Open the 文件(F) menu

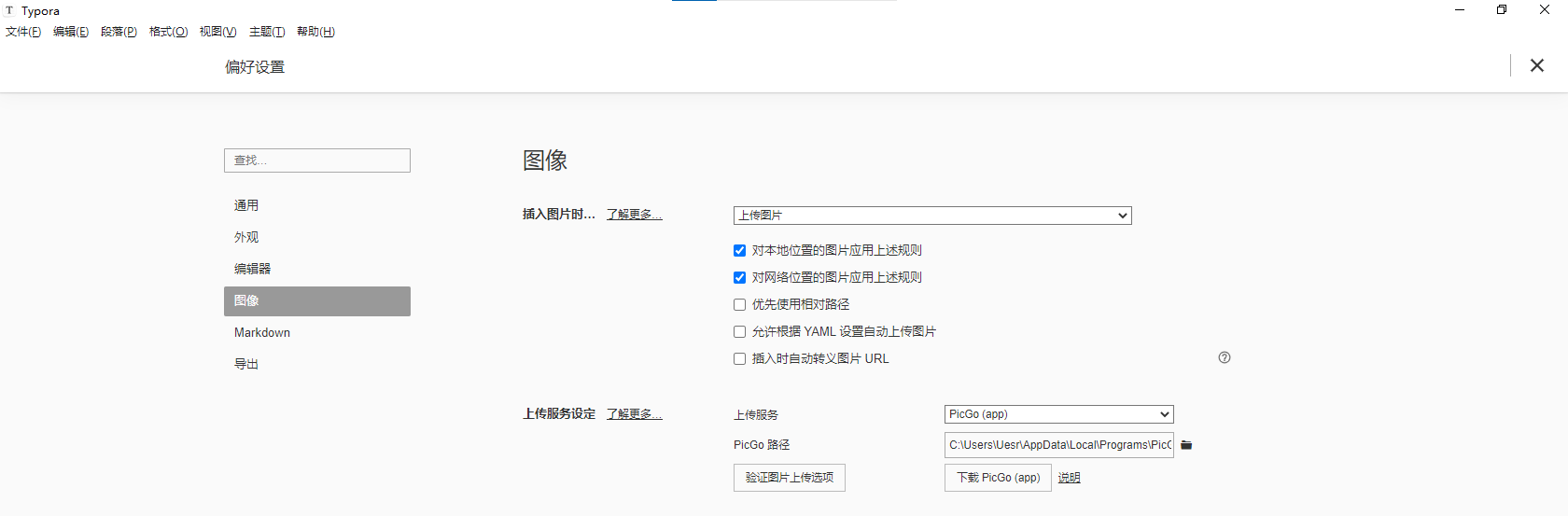coord(23,32)
